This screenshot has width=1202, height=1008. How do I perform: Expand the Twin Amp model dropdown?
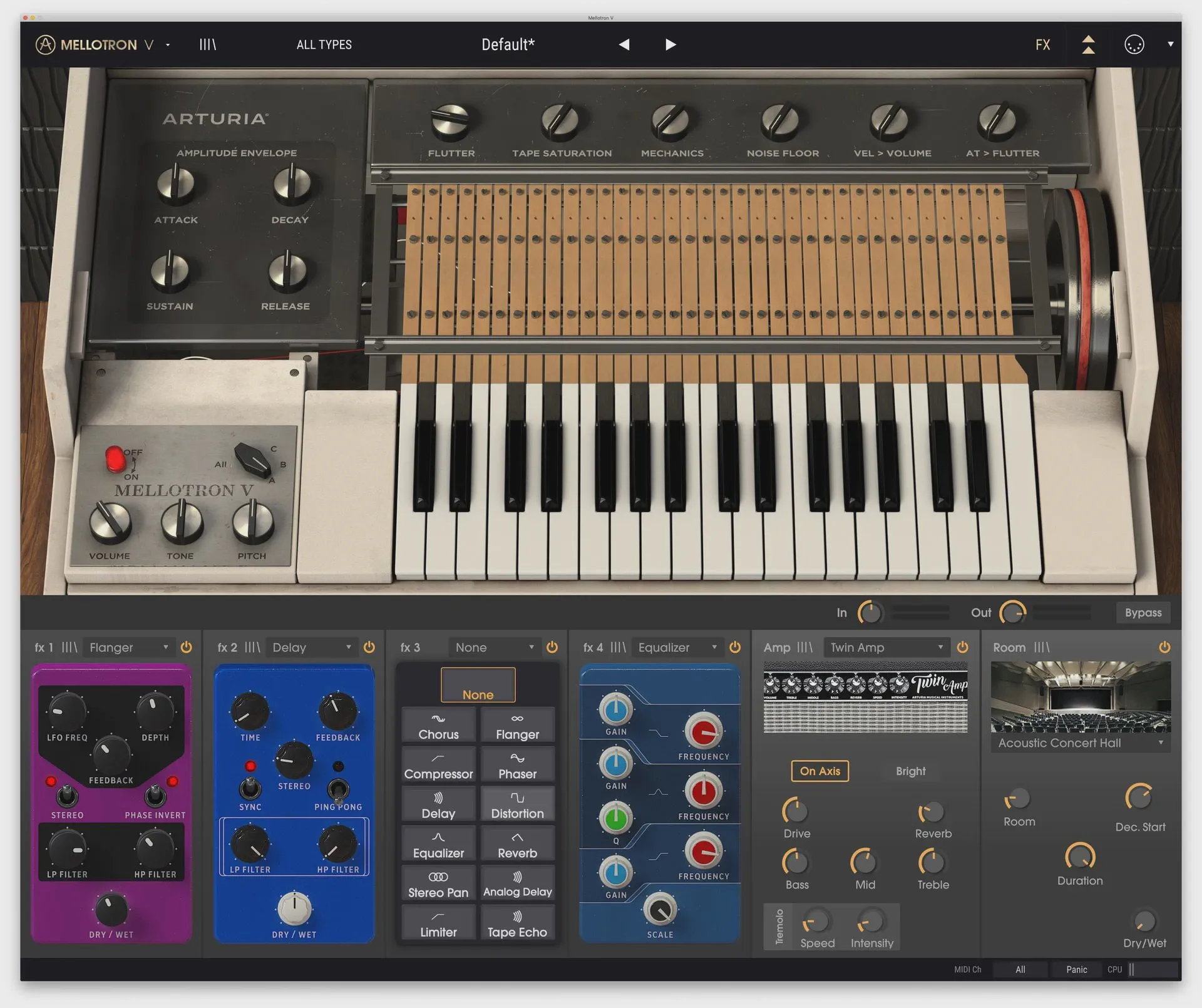click(x=886, y=647)
